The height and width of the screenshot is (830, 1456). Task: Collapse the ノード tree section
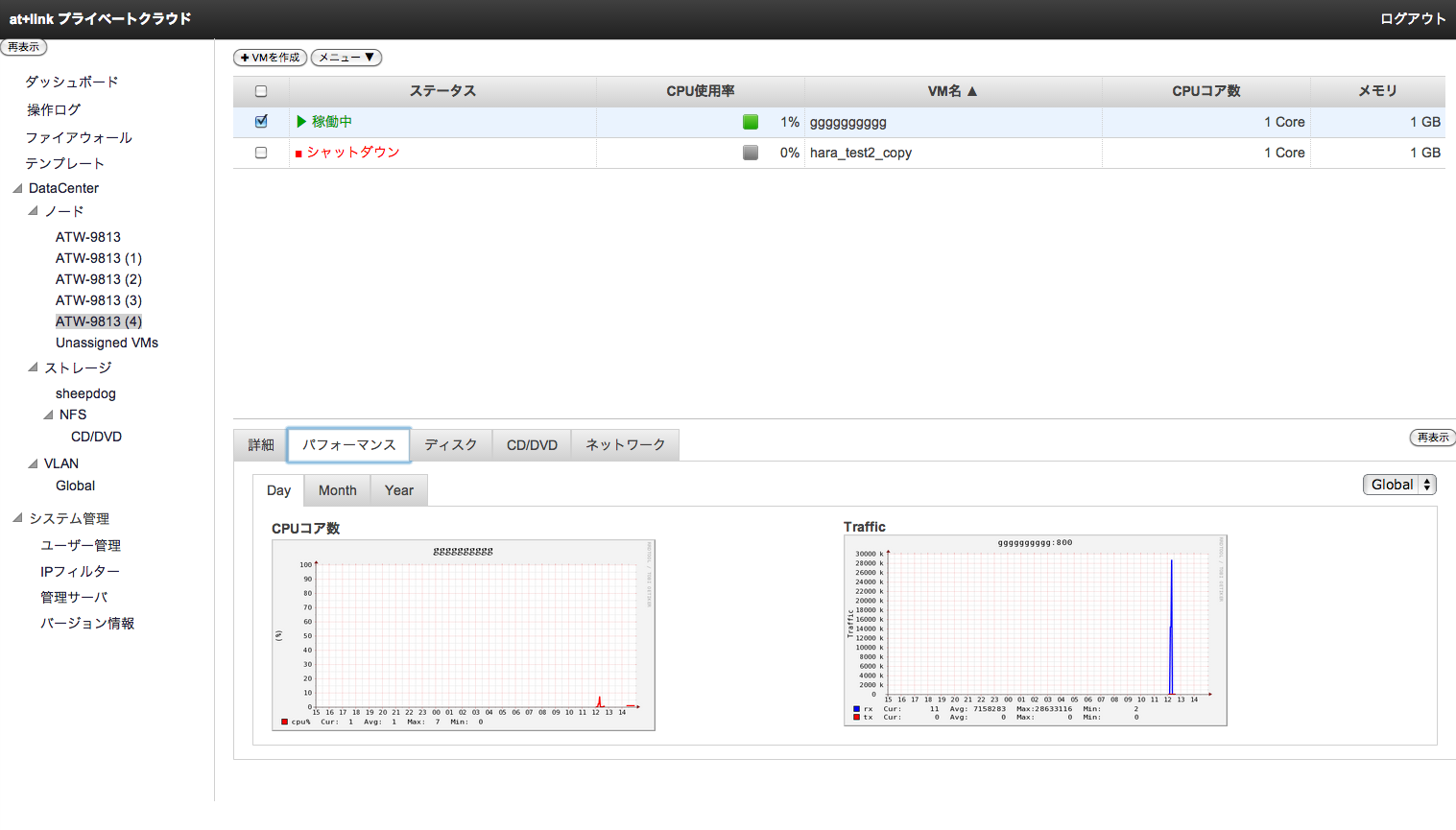34,211
